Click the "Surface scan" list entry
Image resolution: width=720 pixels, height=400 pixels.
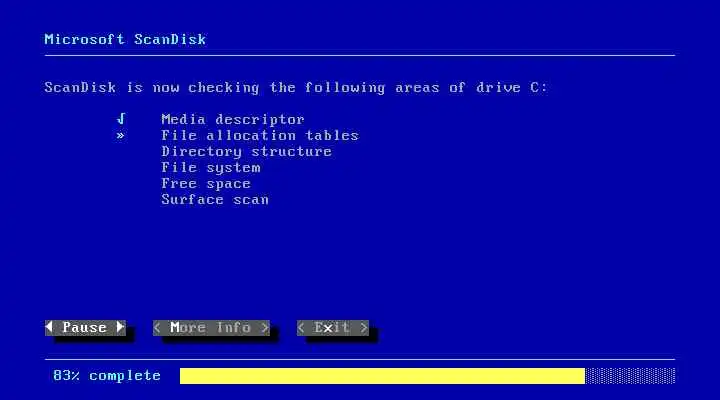[215, 200]
